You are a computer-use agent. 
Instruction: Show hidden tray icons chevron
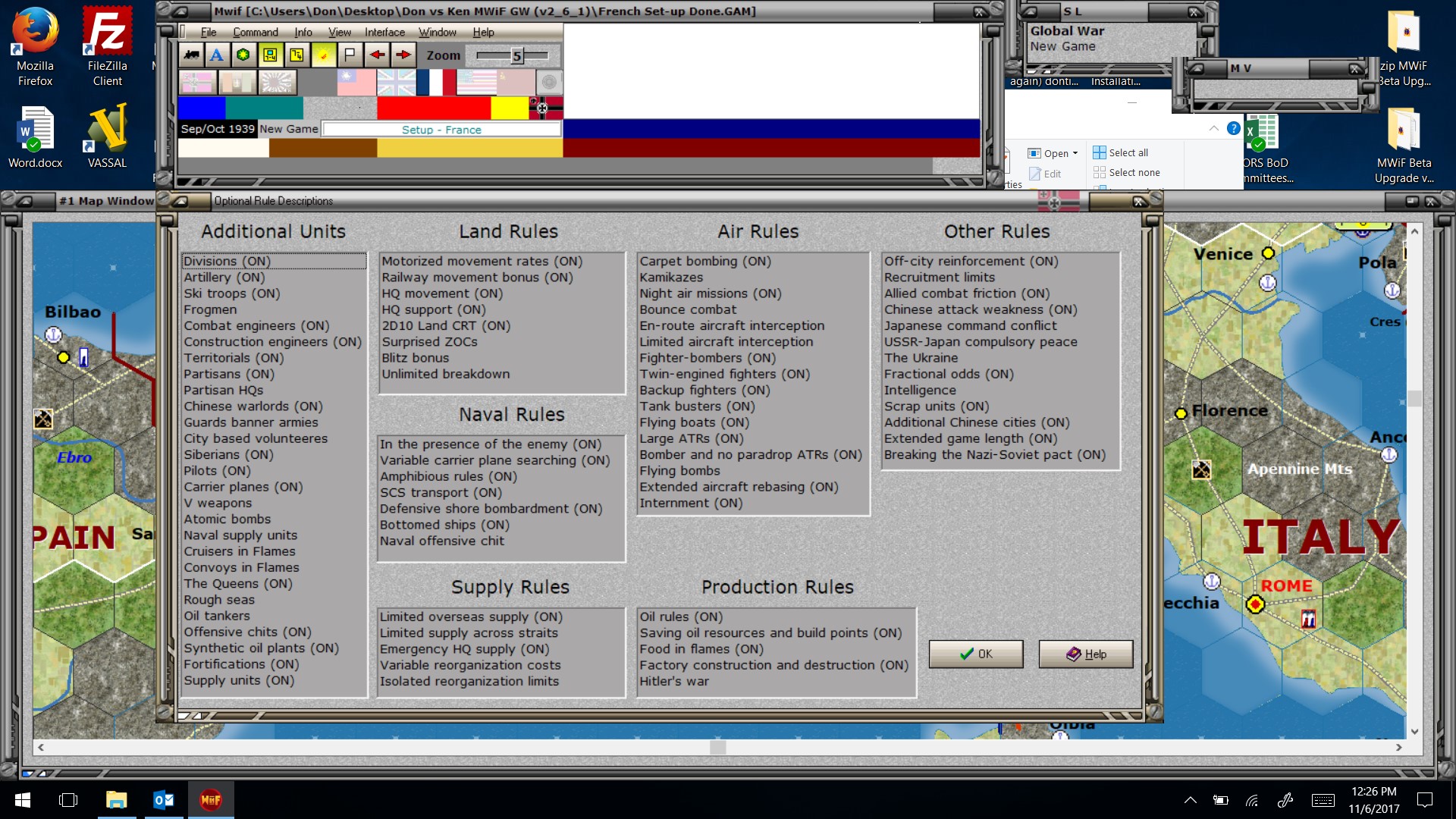1190,799
